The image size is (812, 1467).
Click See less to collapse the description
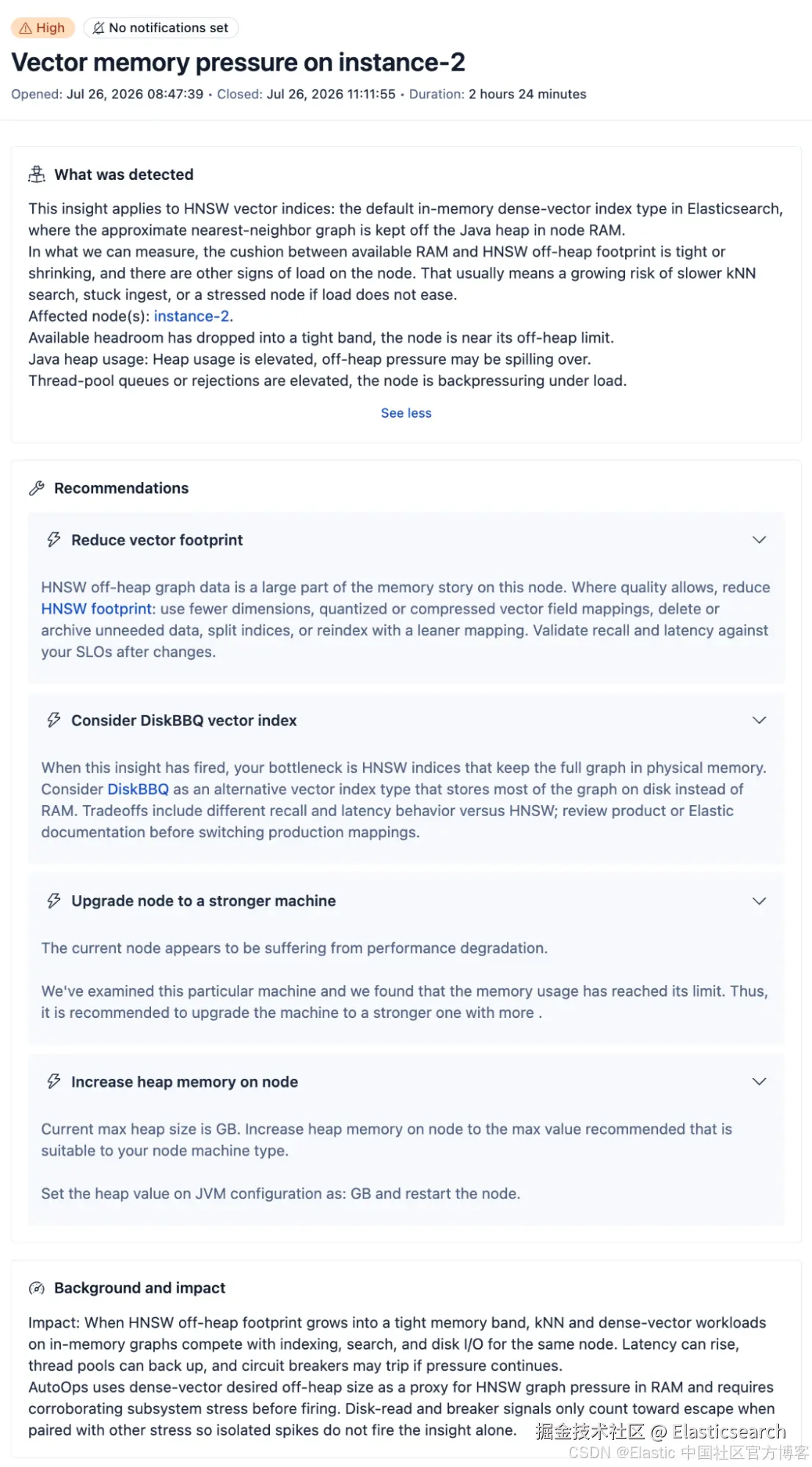(406, 413)
